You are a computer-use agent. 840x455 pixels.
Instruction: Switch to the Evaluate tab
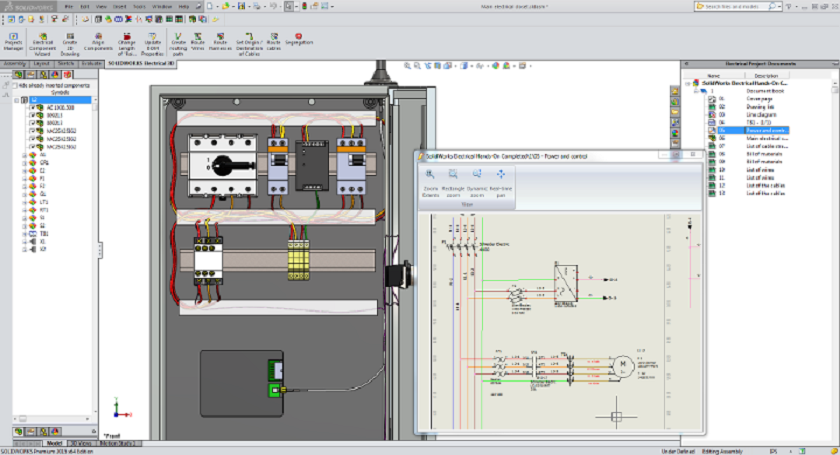91,64
